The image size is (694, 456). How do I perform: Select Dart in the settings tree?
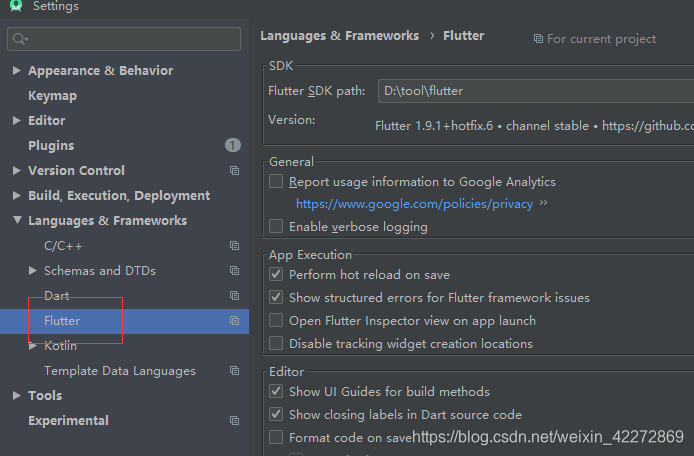point(57,296)
